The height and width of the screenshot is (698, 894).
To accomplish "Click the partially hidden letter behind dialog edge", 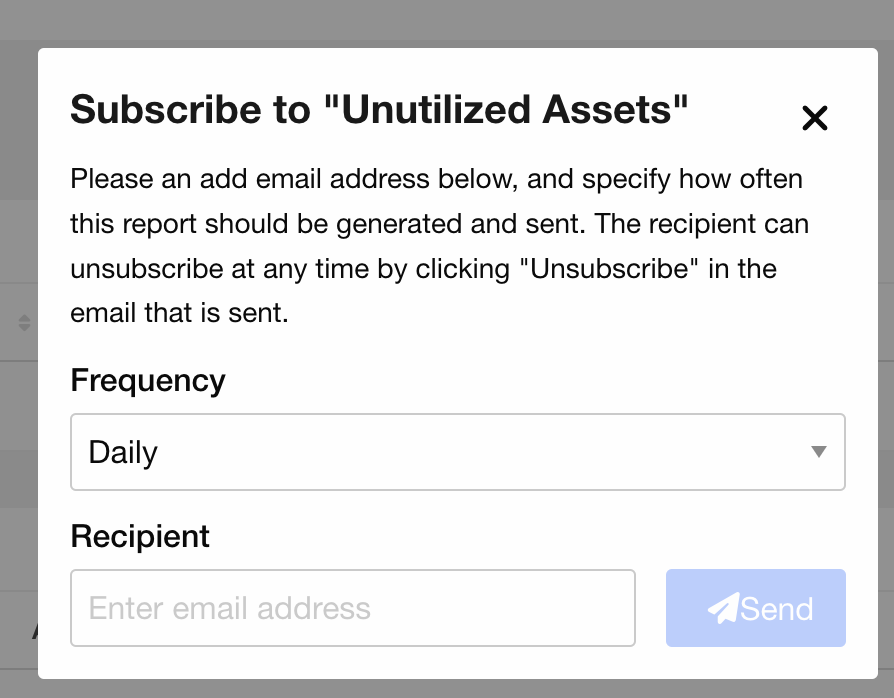I will coord(35,631).
